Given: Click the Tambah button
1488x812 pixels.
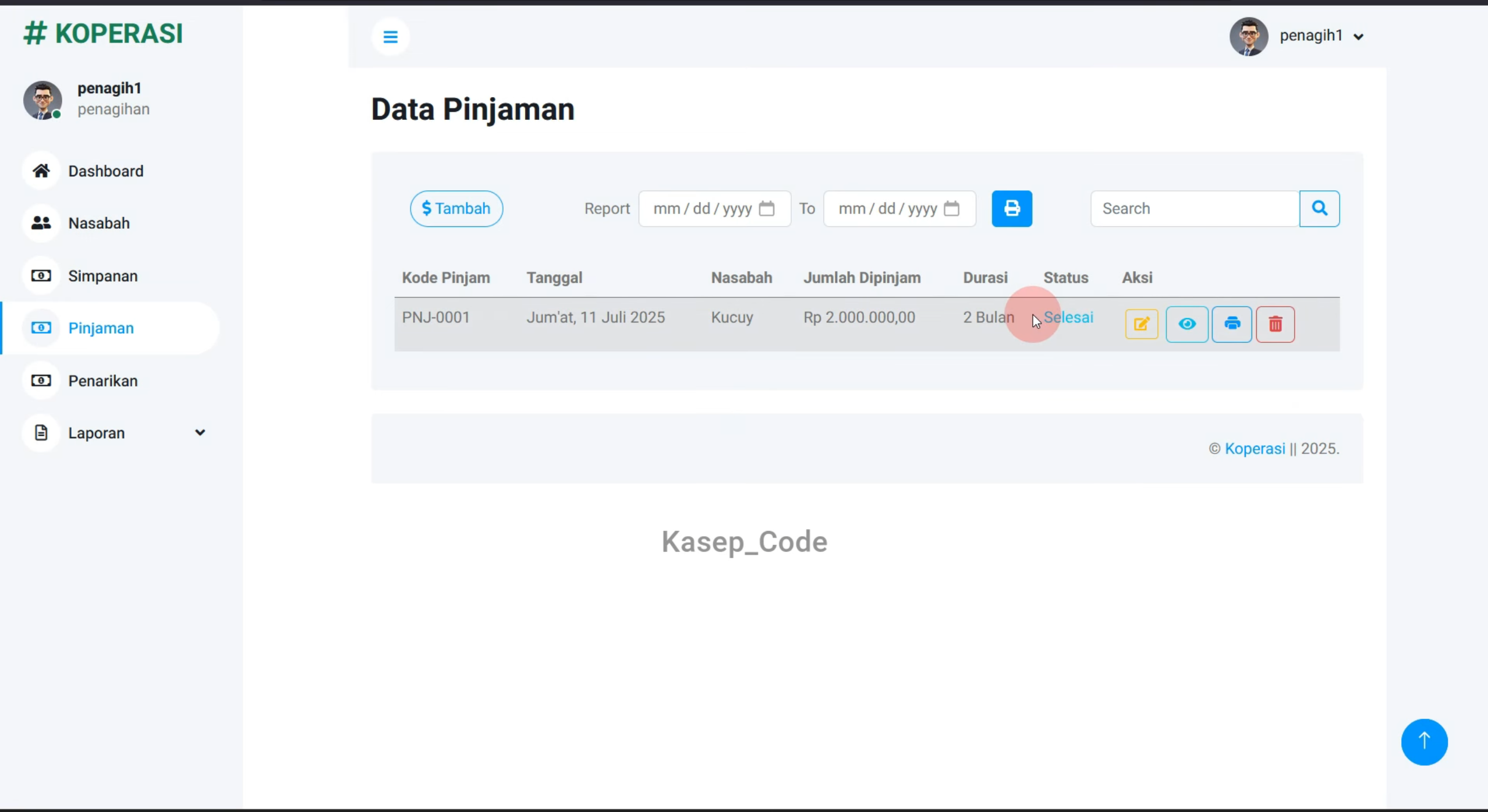Looking at the screenshot, I should 456,208.
